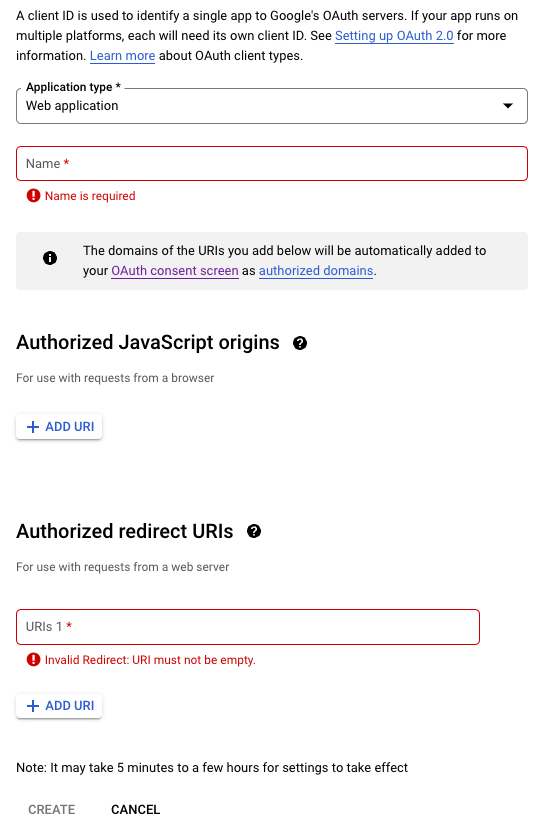This screenshot has width=560, height=835.
Task: Click error icon beside Name is required
Action: click(34, 196)
